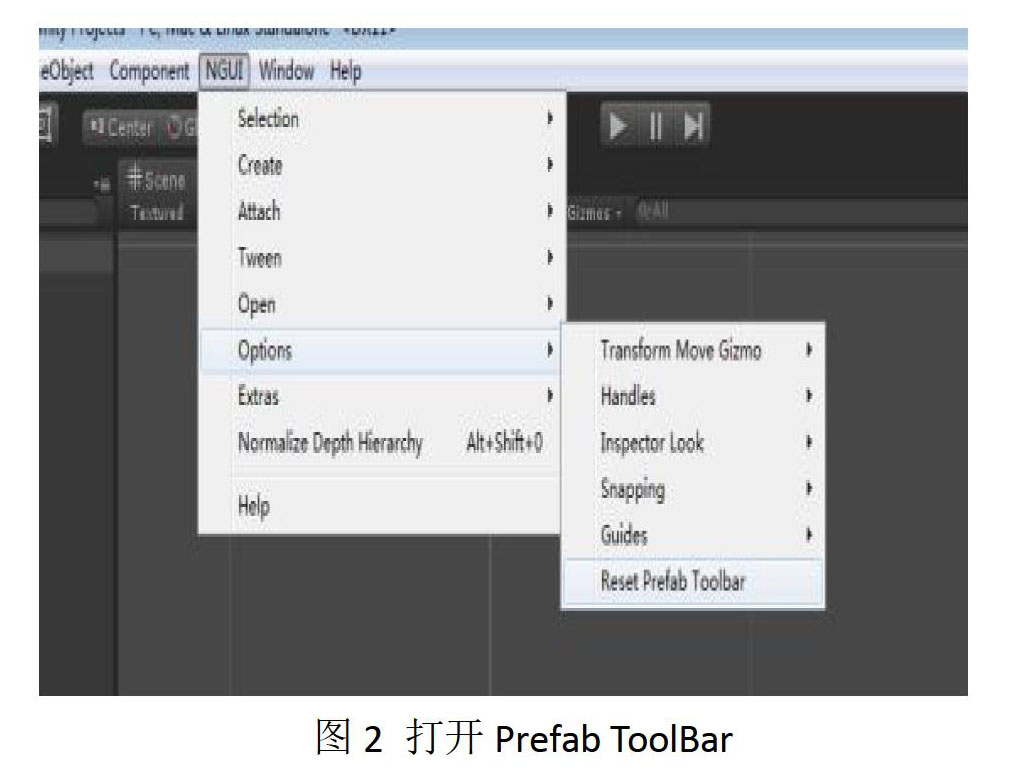Open the Attach submenu
1012x770 pixels.
382,211
